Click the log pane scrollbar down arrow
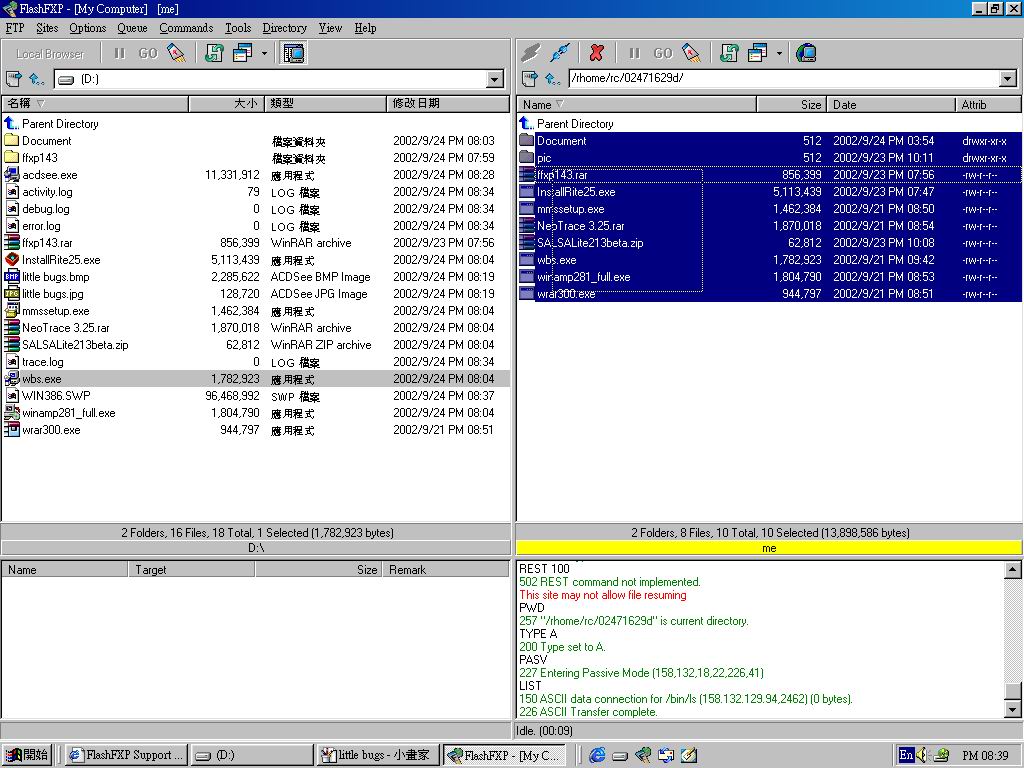Image resolution: width=1024 pixels, height=768 pixels. click(1013, 710)
